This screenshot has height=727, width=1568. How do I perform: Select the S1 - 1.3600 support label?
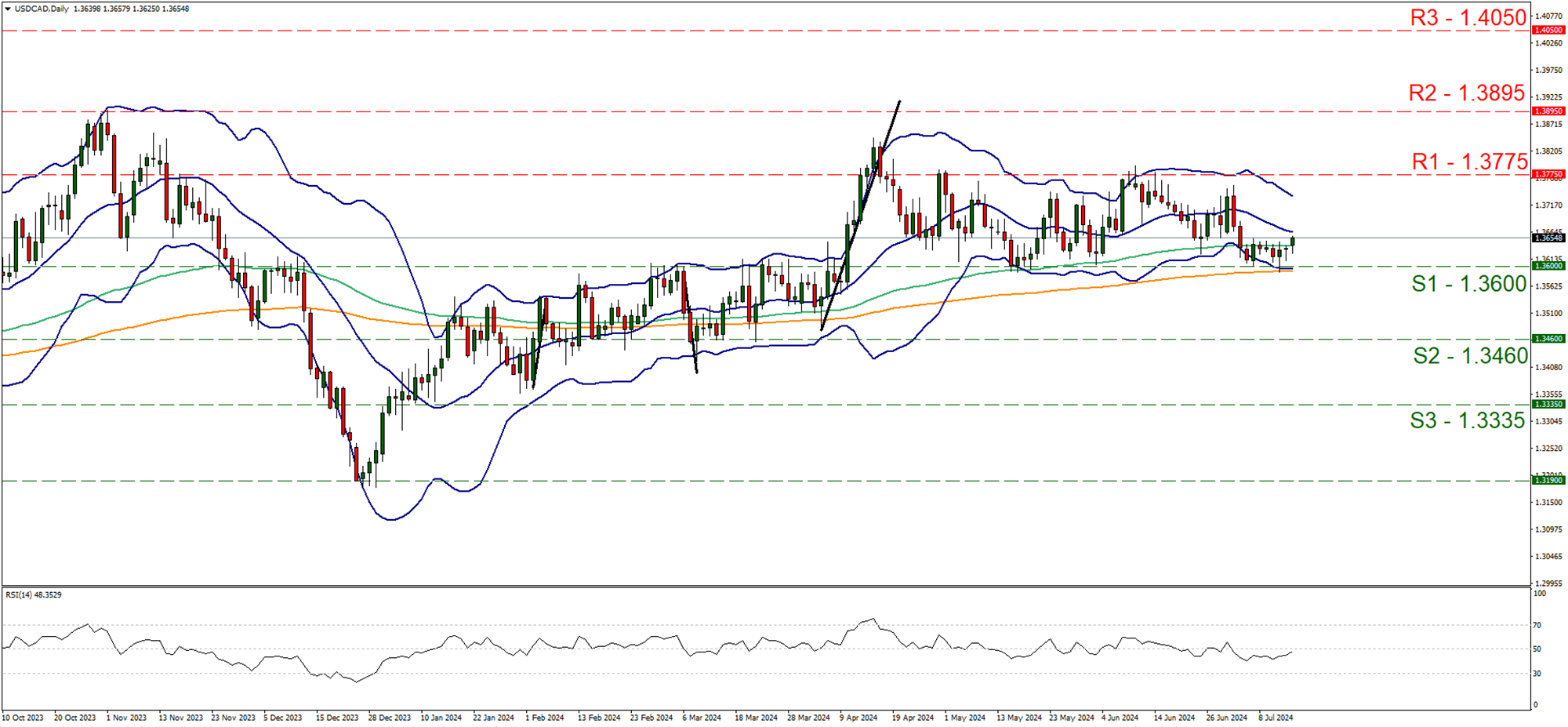(1468, 283)
